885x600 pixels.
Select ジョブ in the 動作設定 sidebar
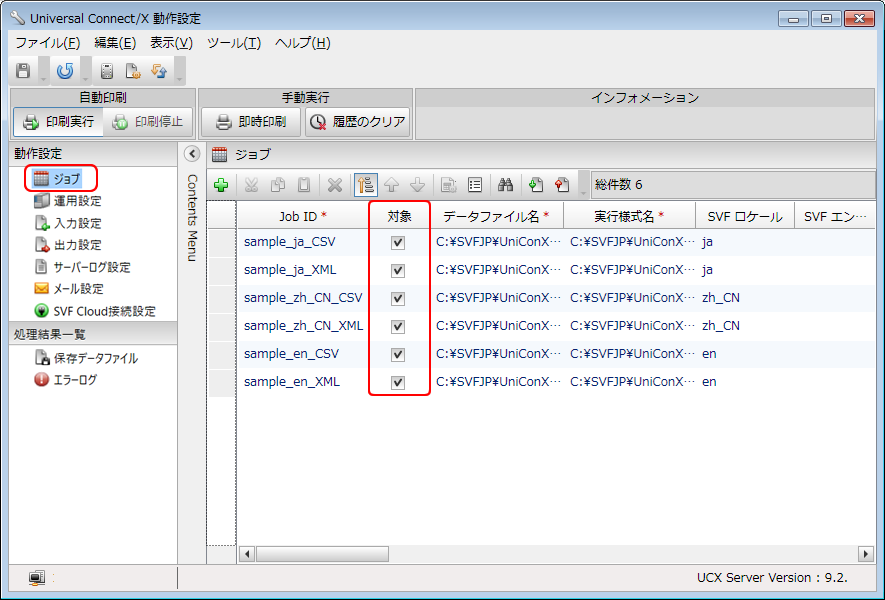pos(58,179)
